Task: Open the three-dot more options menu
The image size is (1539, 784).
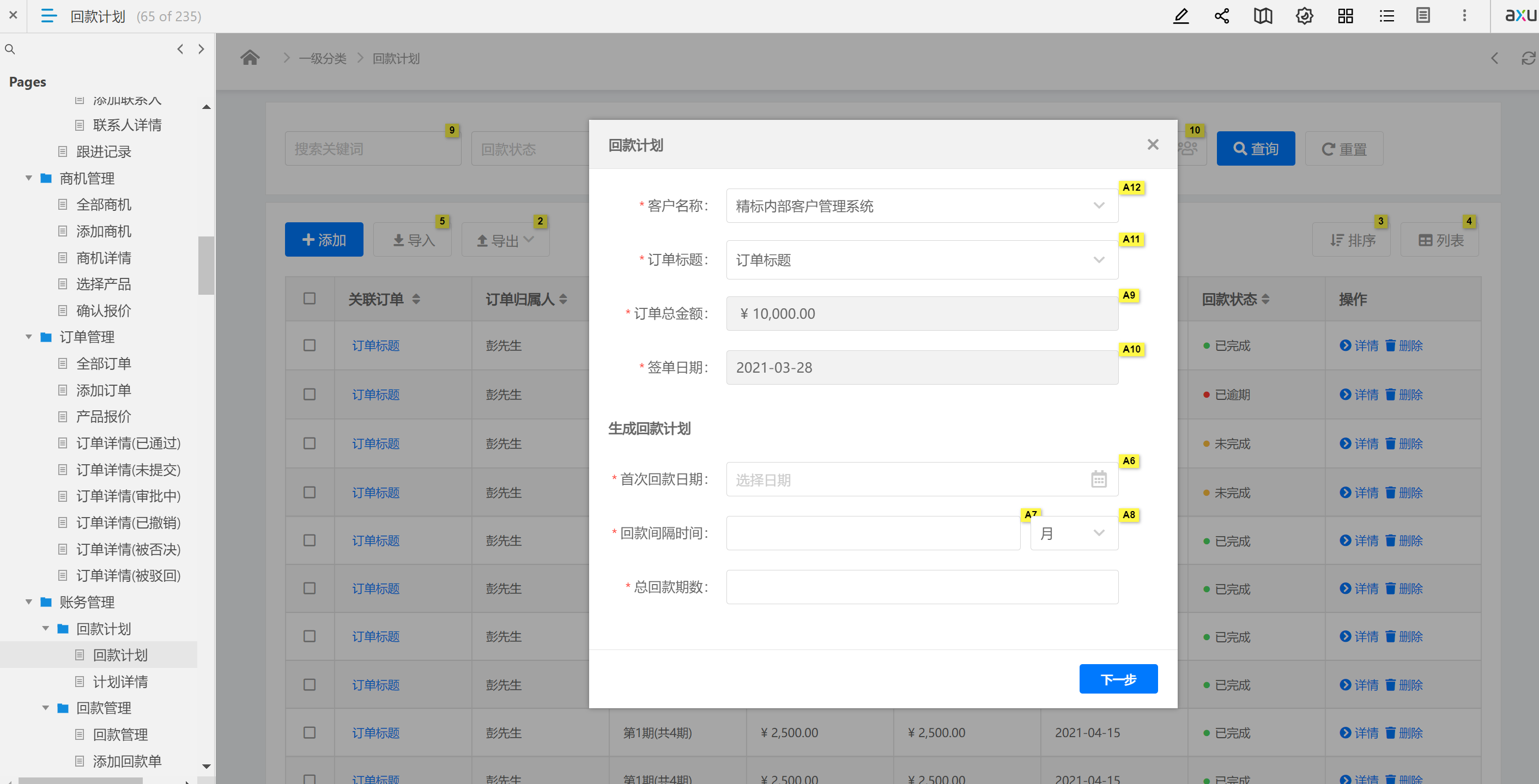Action: tap(1464, 15)
